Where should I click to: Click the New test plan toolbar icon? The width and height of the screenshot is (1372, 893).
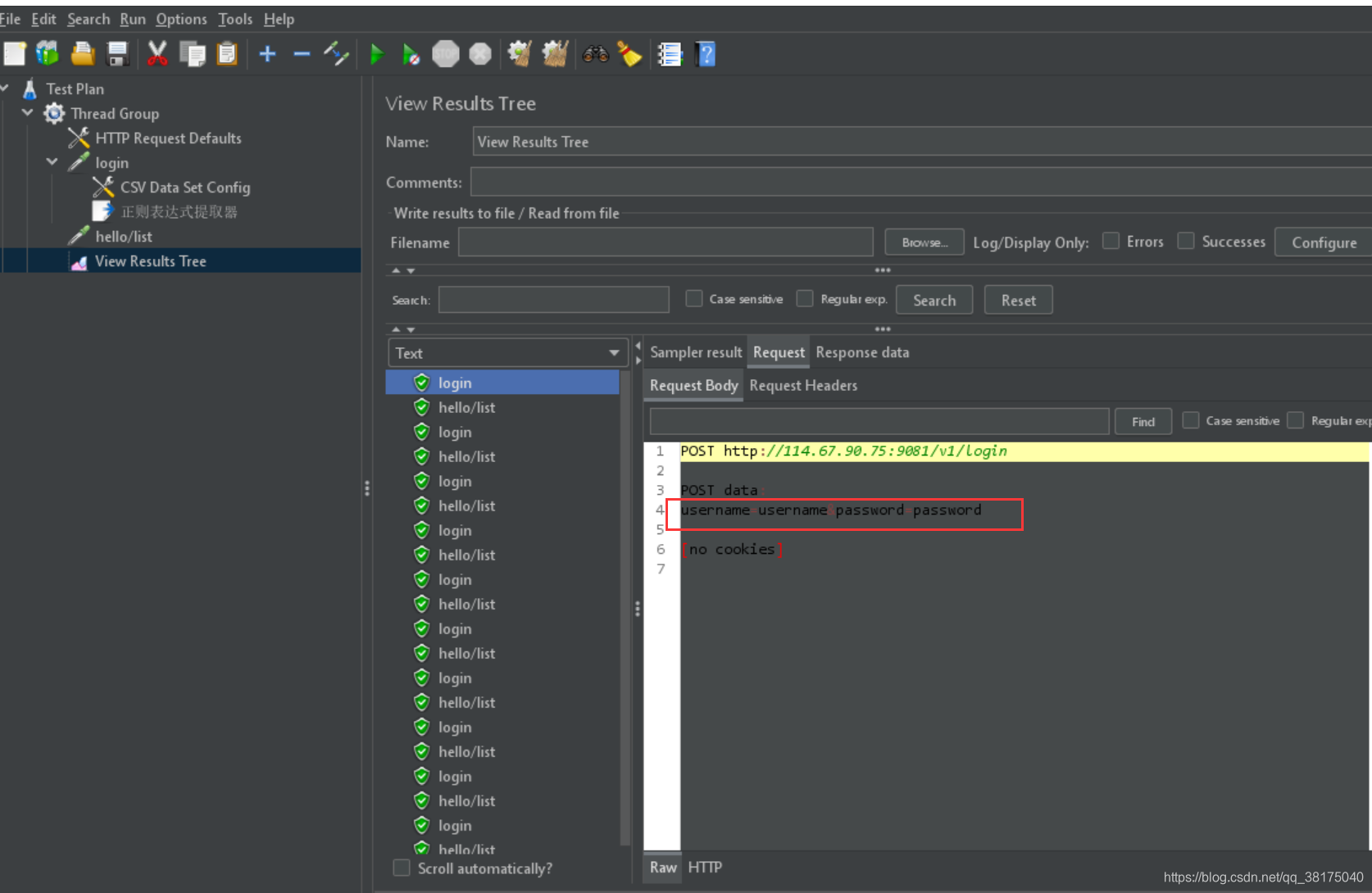[x=14, y=54]
